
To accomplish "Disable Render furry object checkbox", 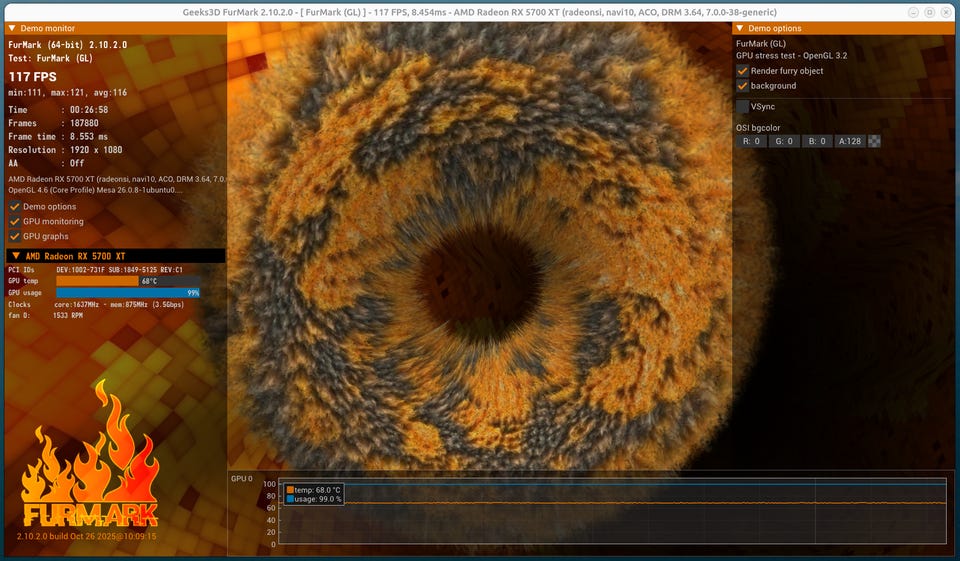I will [x=742, y=71].
